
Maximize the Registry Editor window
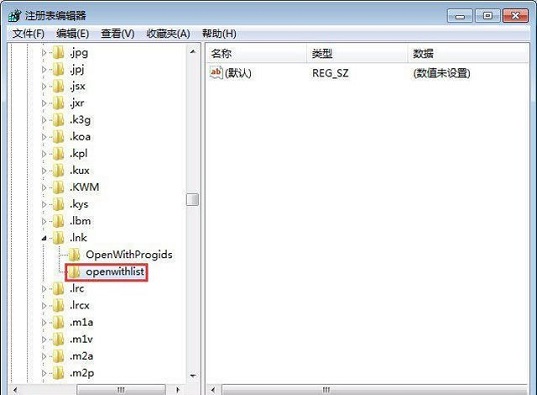(x=487, y=16)
